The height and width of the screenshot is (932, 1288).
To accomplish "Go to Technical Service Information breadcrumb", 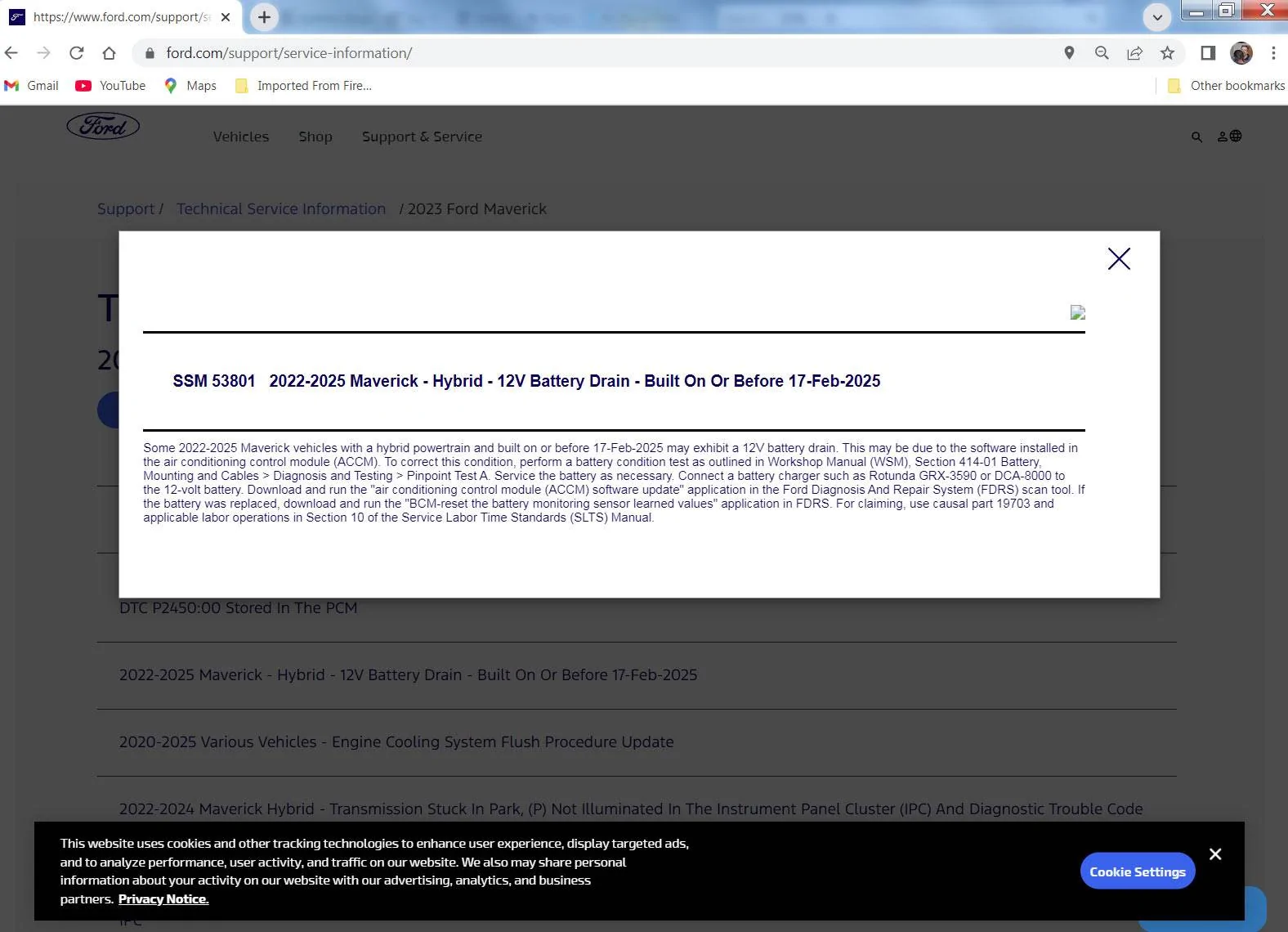I will [x=281, y=209].
